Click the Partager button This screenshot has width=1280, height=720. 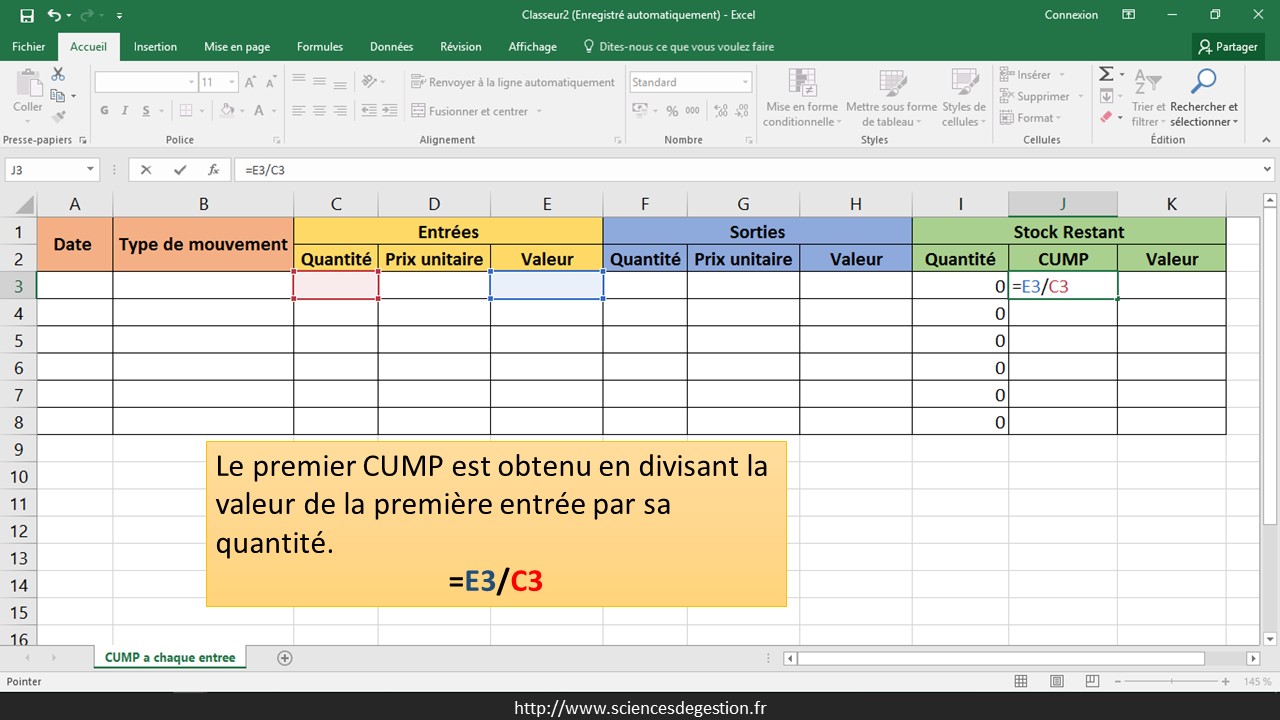click(1228, 47)
